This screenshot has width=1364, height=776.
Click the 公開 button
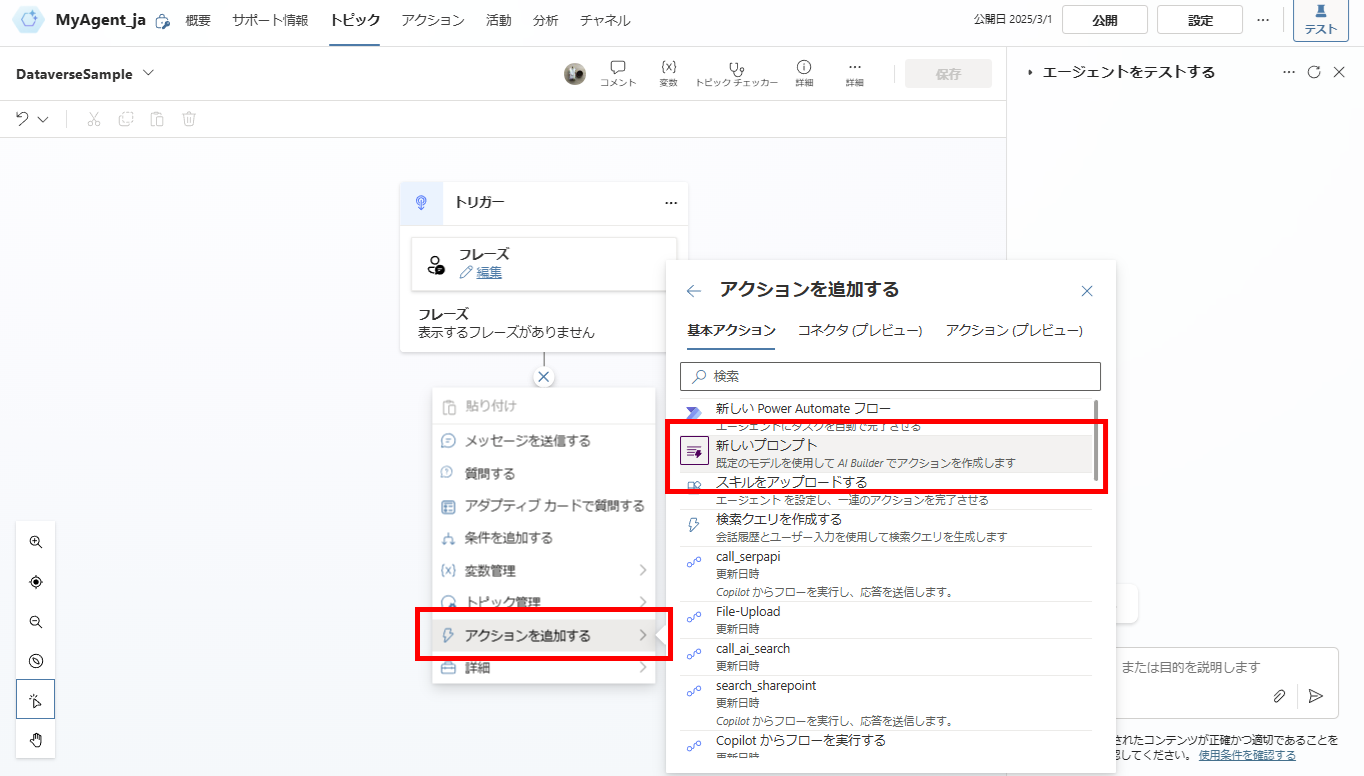click(1104, 18)
